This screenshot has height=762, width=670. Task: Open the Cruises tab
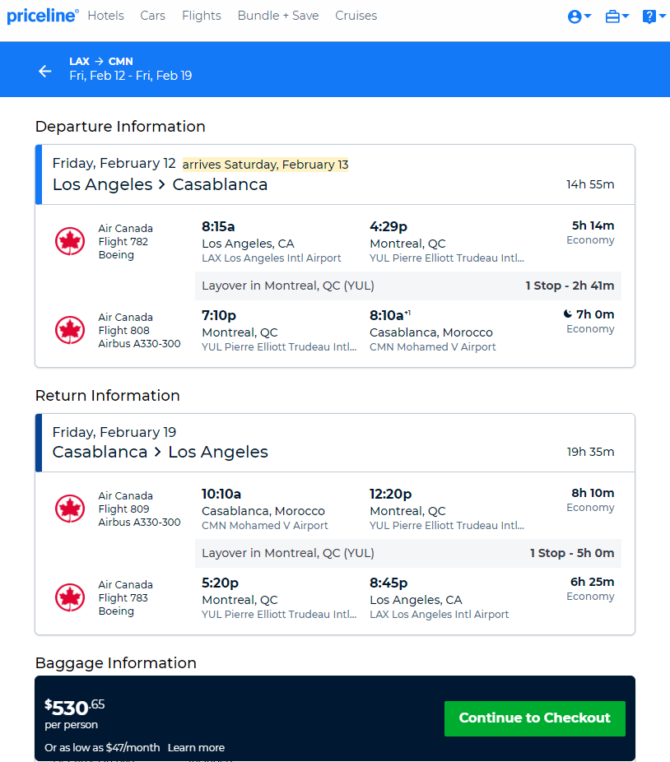click(x=356, y=16)
